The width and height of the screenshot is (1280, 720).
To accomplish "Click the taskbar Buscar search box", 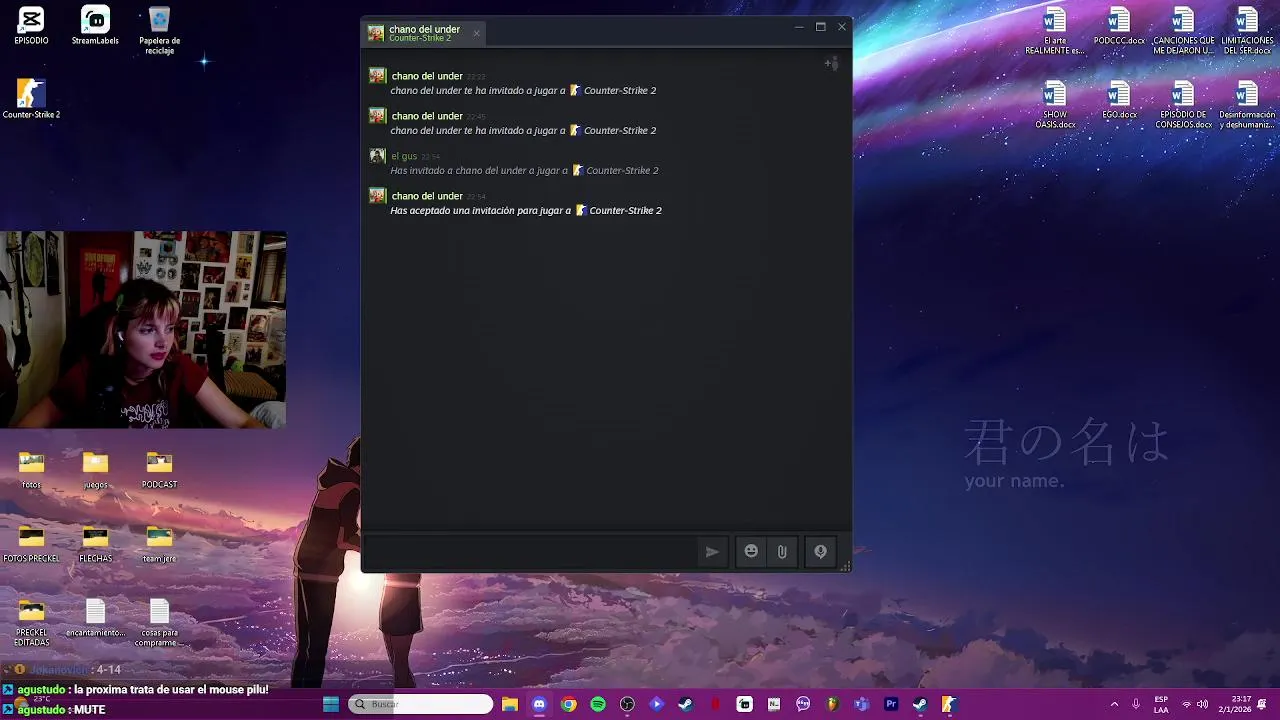I will [x=421, y=704].
